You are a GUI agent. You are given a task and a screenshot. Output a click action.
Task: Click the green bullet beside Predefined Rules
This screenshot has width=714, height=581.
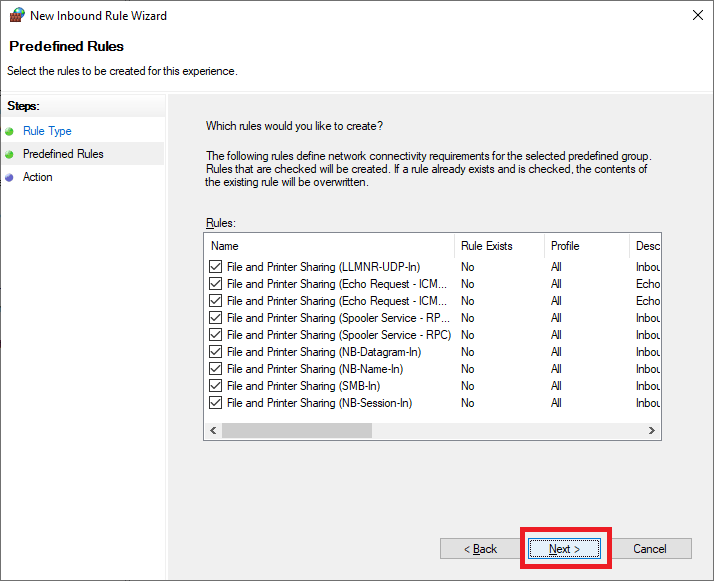pyautogui.click(x=10, y=154)
